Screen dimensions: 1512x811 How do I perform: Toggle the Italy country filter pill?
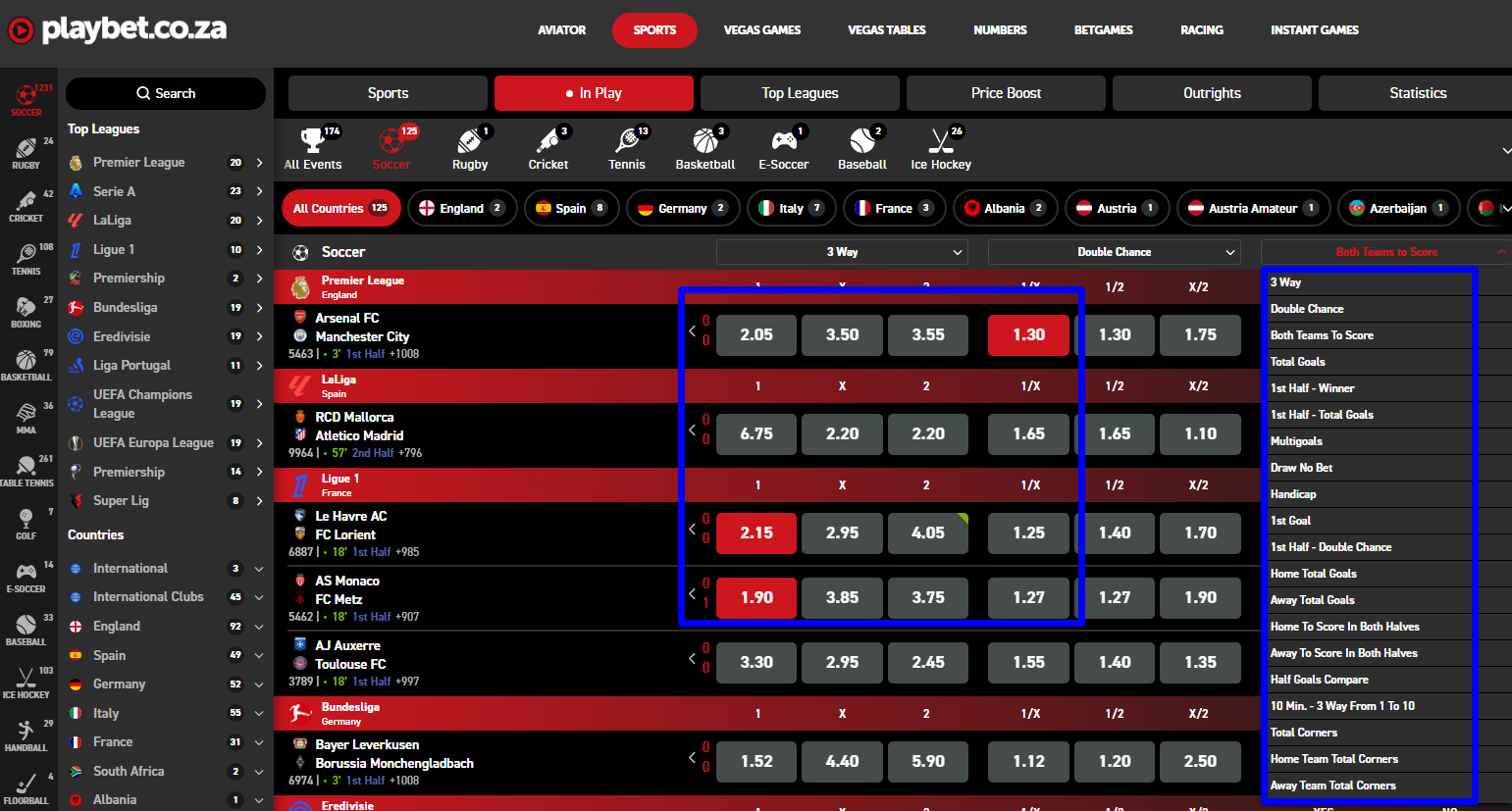coord(791,208)
